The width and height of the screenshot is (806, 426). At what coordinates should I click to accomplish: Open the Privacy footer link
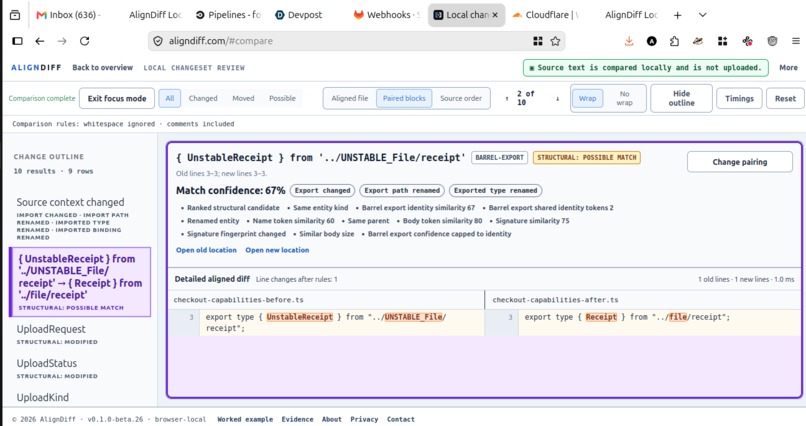click(x=364, y=419)
